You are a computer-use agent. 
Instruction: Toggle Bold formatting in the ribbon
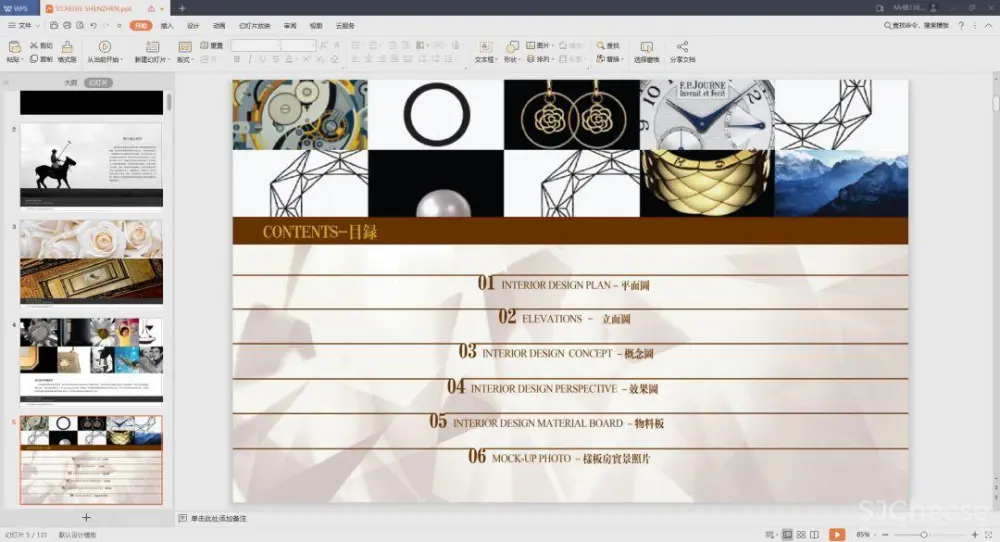[x=235, y=59]
